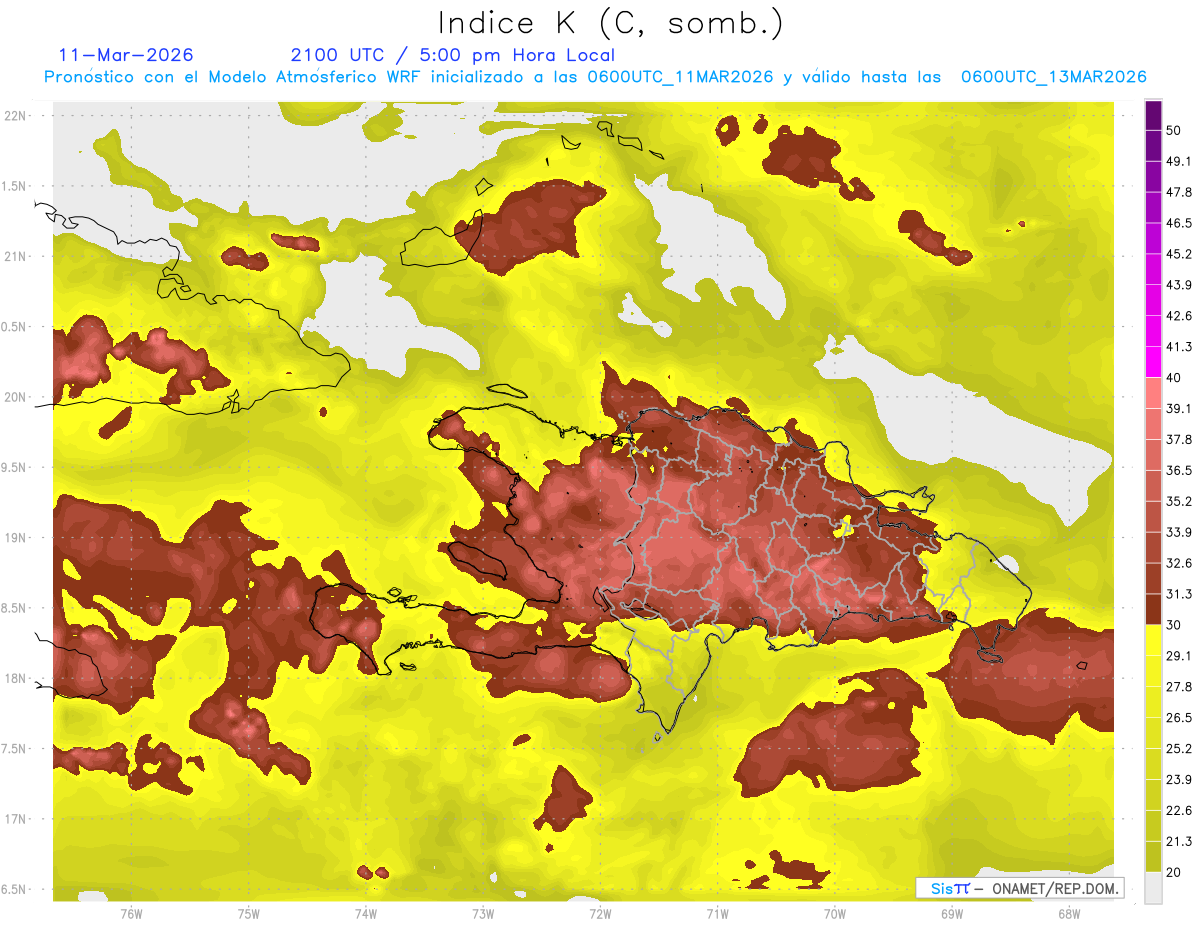Click the colorbar value 32.6
The image size is (1200, 927).
tap(1179, 563)
